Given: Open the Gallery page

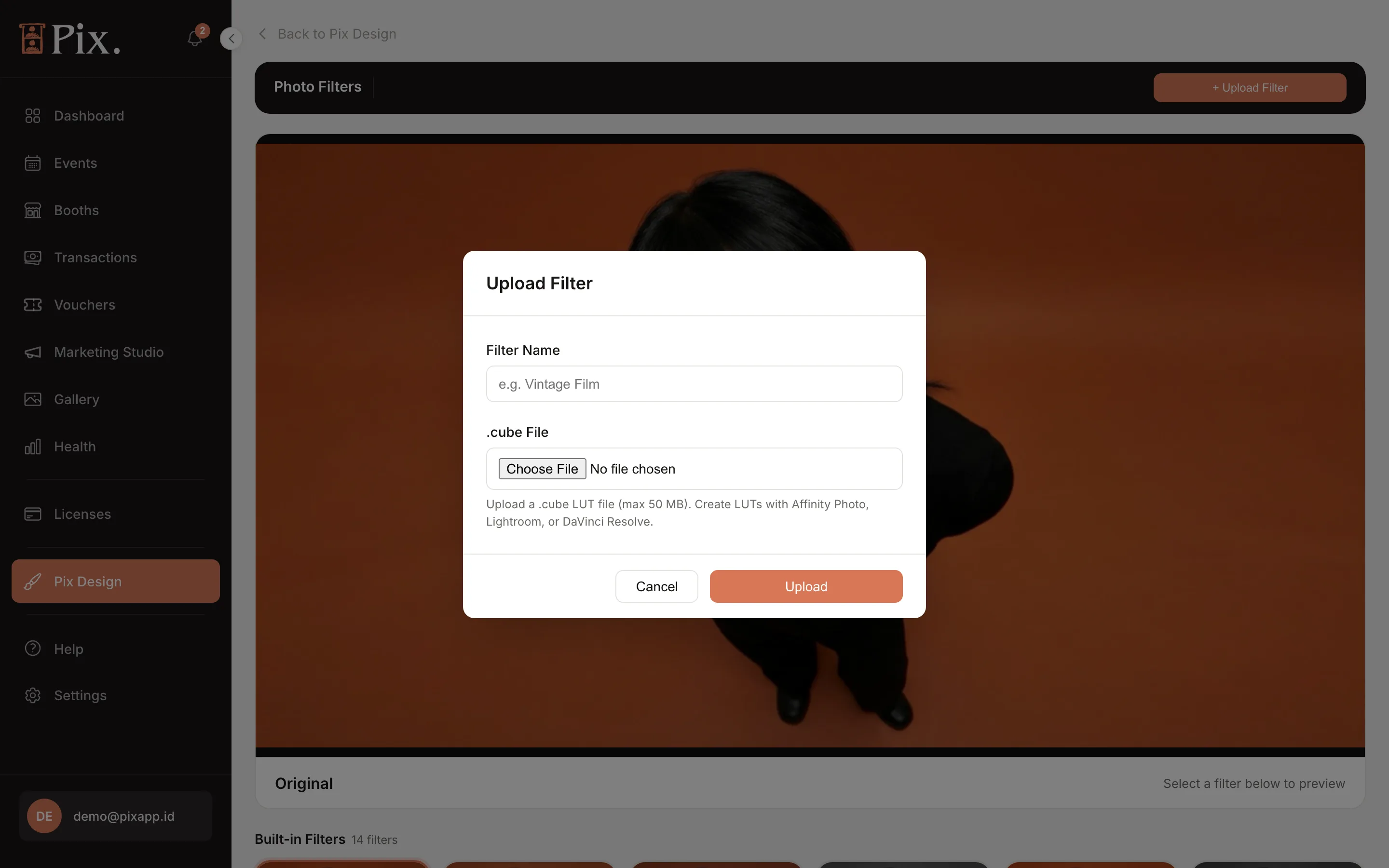Looking at the screenshot, I should pos(115,399).
